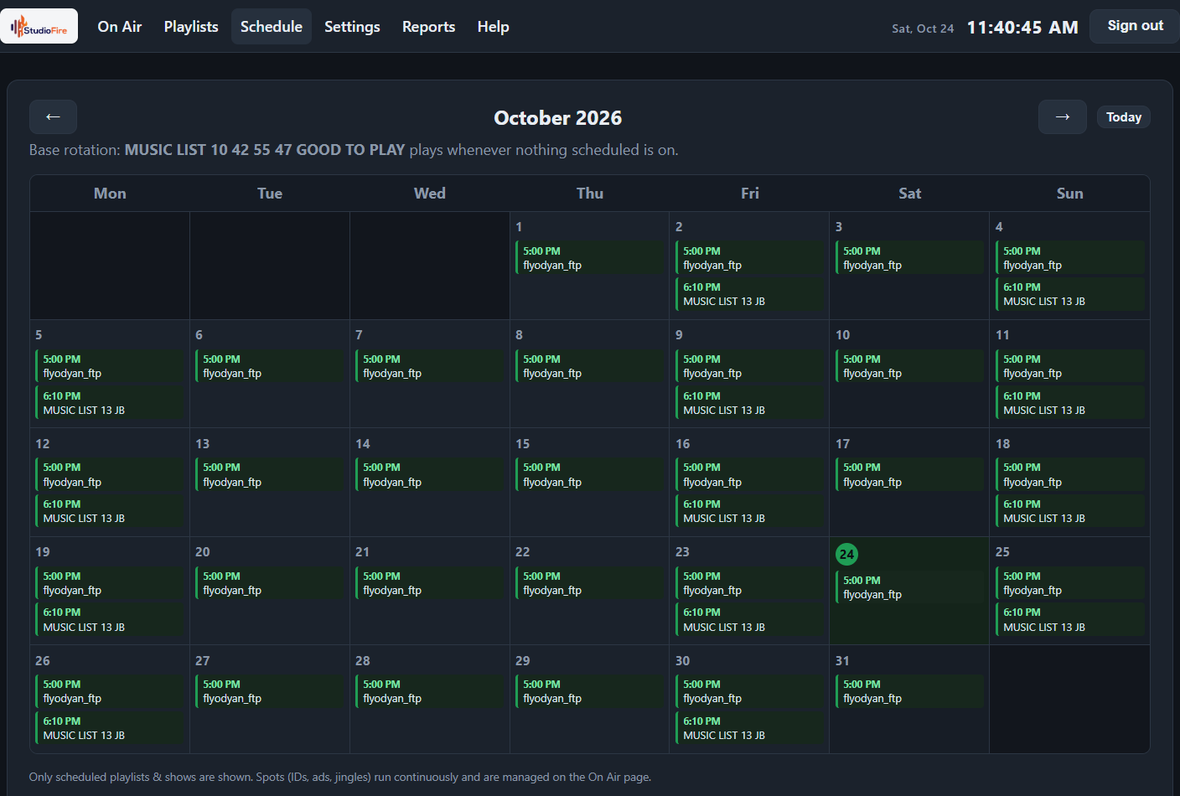Viewport: 1180px width, 796px height.
Task: Click the StudioFire logo
Action: point(39,26)
